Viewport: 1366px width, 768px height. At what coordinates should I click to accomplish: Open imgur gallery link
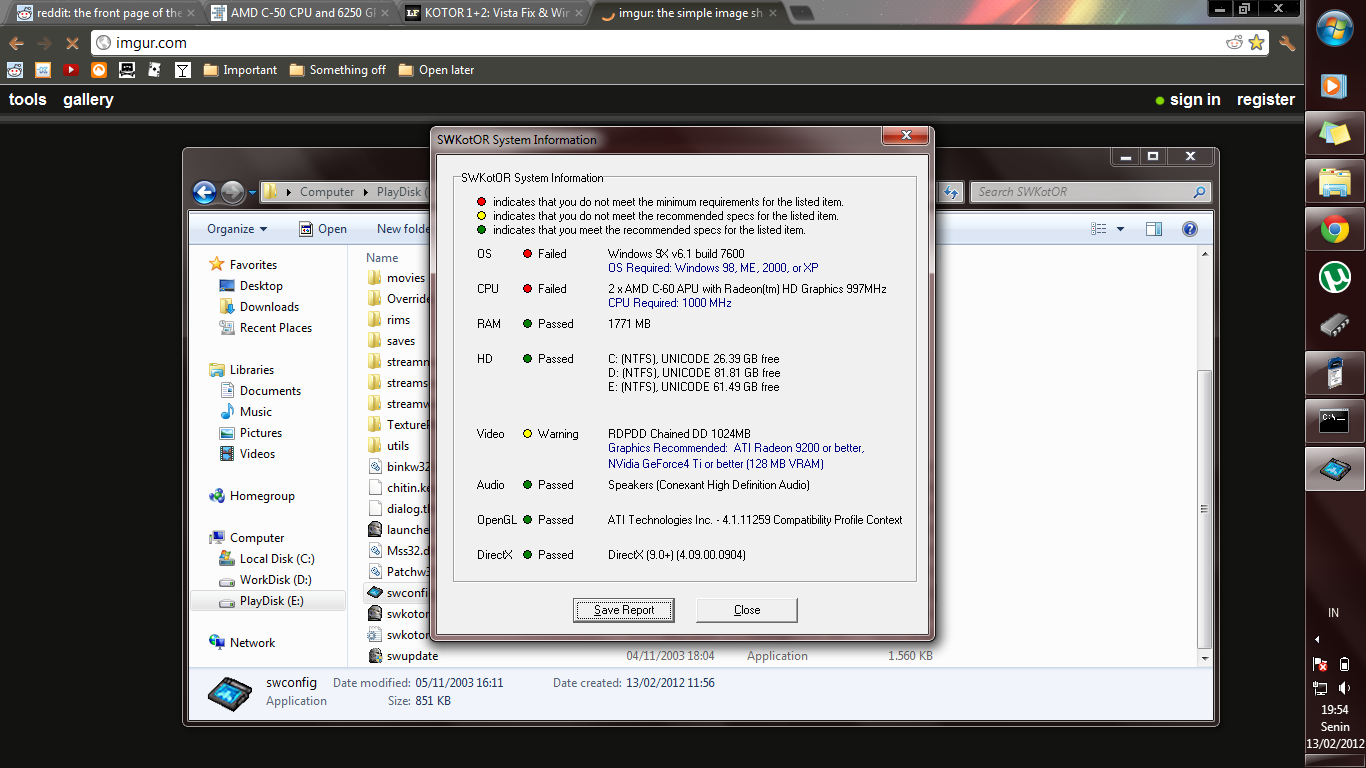88,100
